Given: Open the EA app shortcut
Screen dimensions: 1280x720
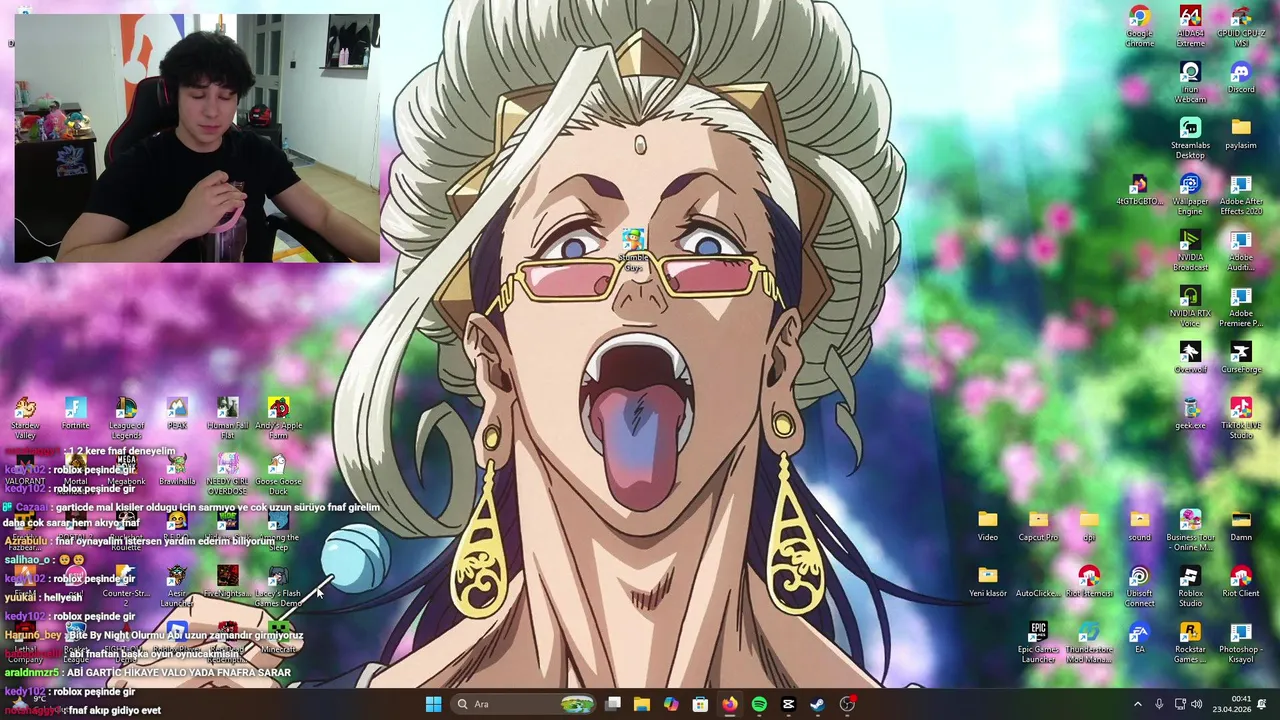Looking at the screenshot, I should [x=1140, y=638].
